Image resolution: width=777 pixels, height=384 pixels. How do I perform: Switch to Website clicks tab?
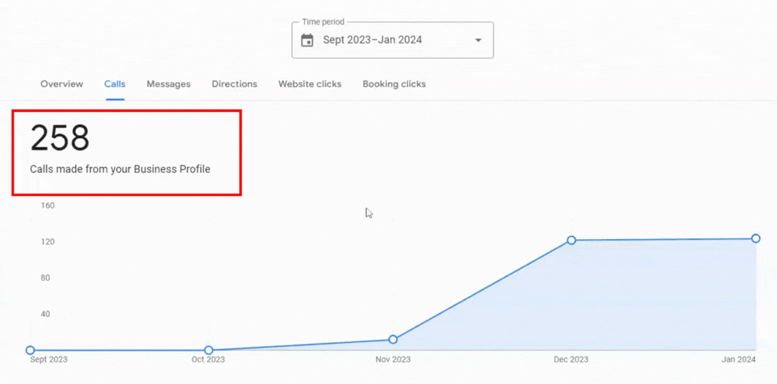(x=310, y=84)
